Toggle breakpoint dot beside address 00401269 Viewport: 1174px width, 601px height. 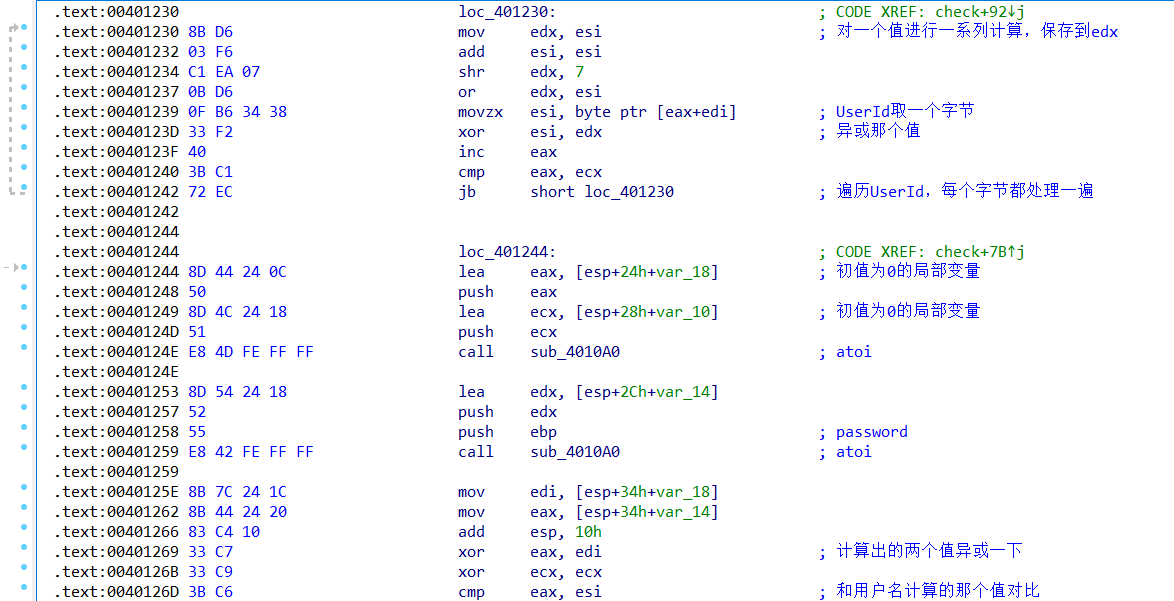coord(24,548)
